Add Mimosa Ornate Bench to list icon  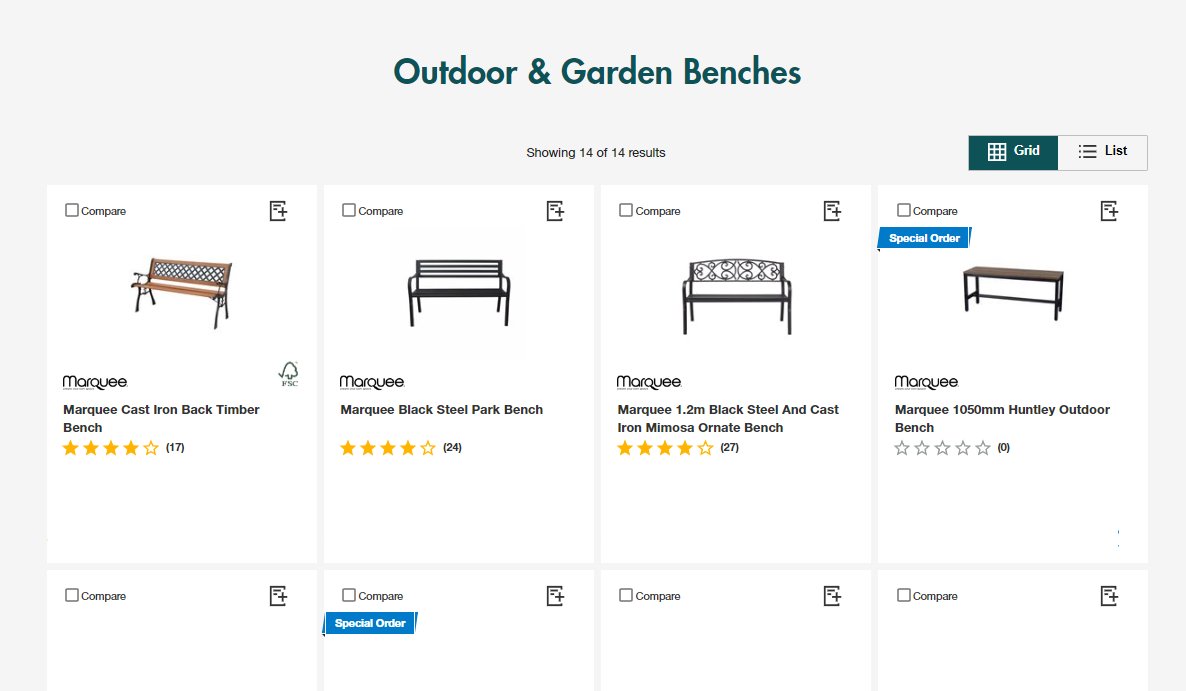pyautogui.click(x=832, y=211)
